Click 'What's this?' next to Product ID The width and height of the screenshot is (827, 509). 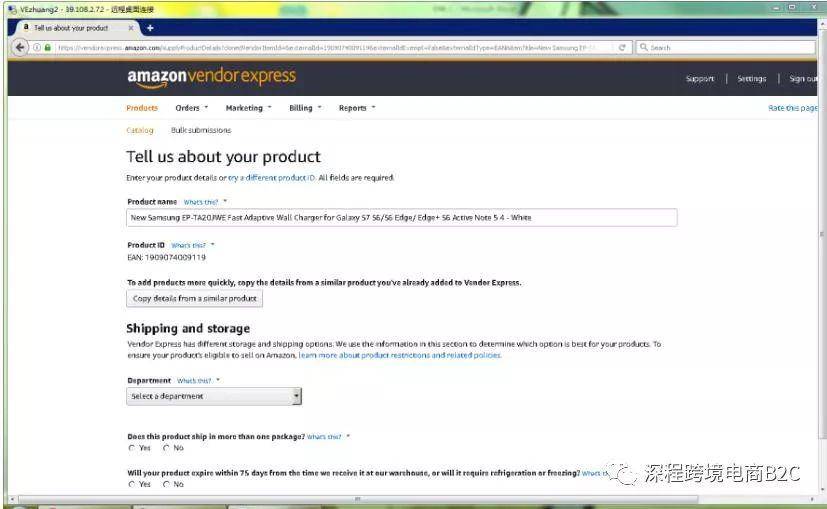click(188, 245)
